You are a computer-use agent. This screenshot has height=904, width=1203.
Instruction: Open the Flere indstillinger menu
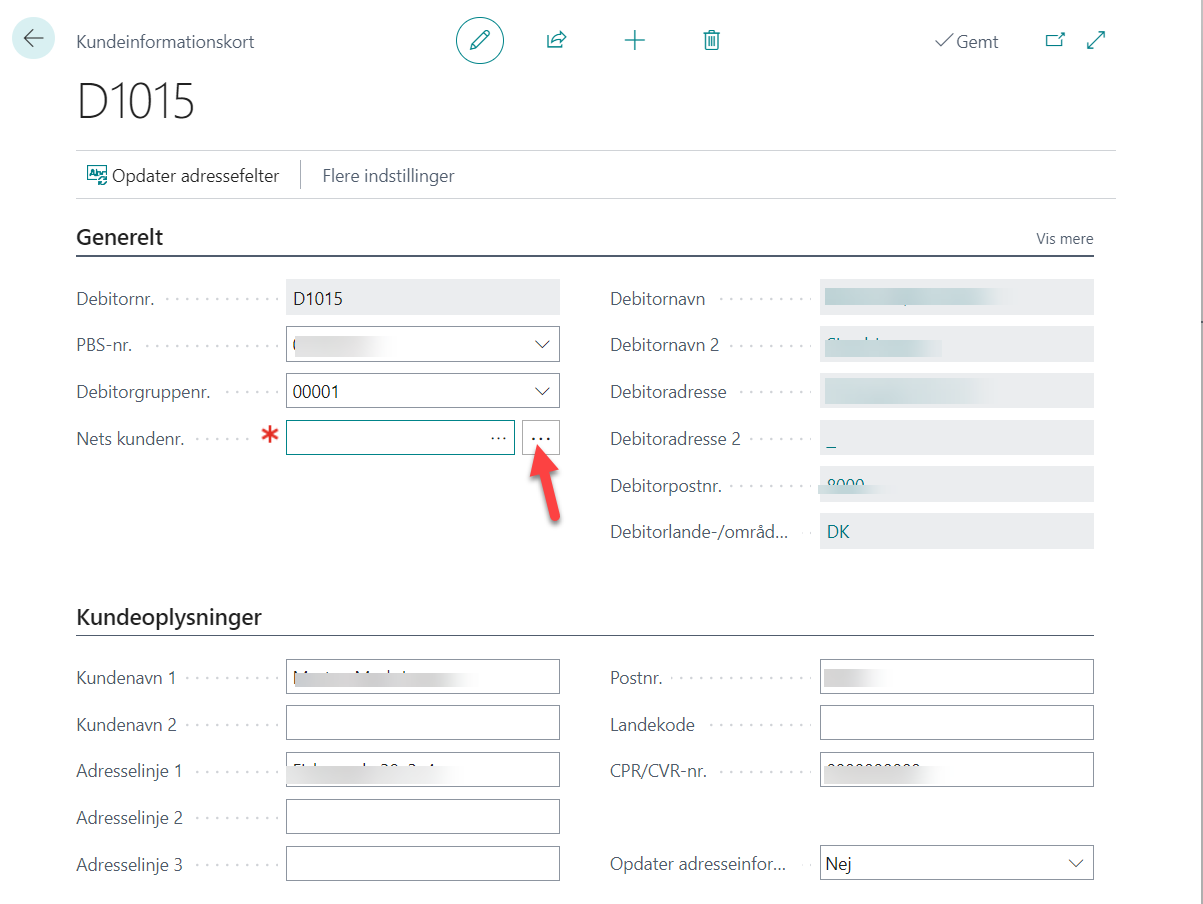tap(388, 176)
